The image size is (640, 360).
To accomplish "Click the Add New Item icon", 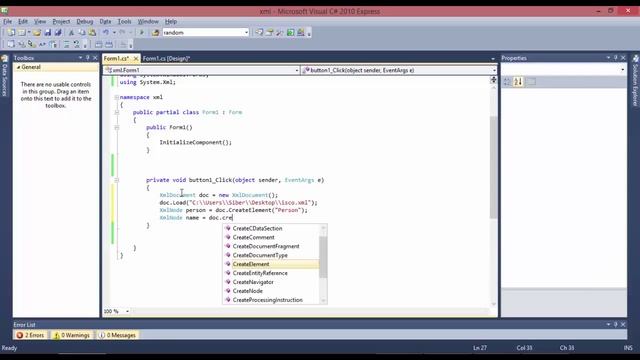I will (22, 33).
